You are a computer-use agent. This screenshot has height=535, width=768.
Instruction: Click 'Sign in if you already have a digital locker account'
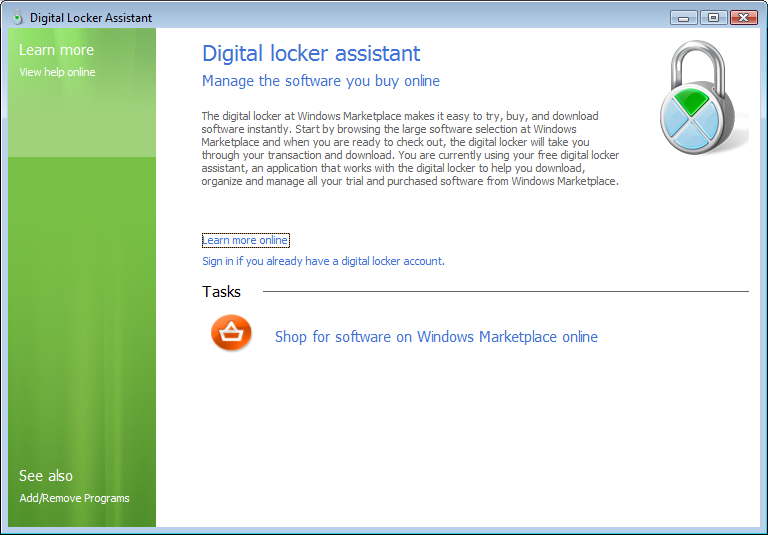(323, 261)
